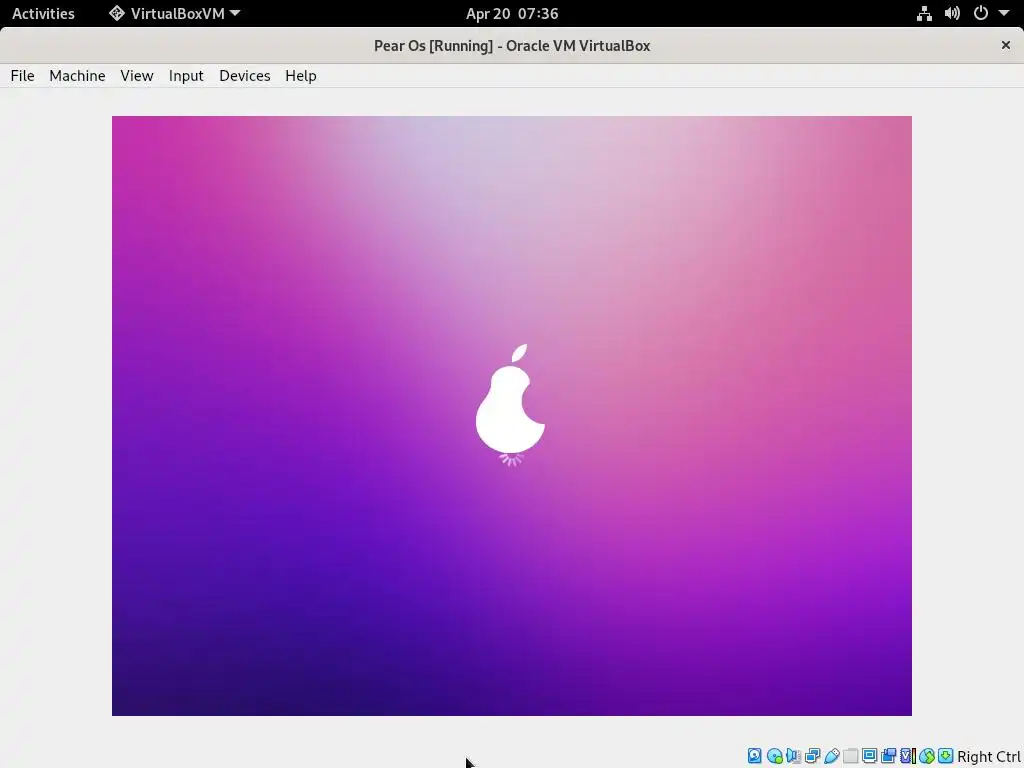Click the mouse integration status icon
Image resolution: width=1024 pixels, height=768 pixels.
tap(927, 756)
